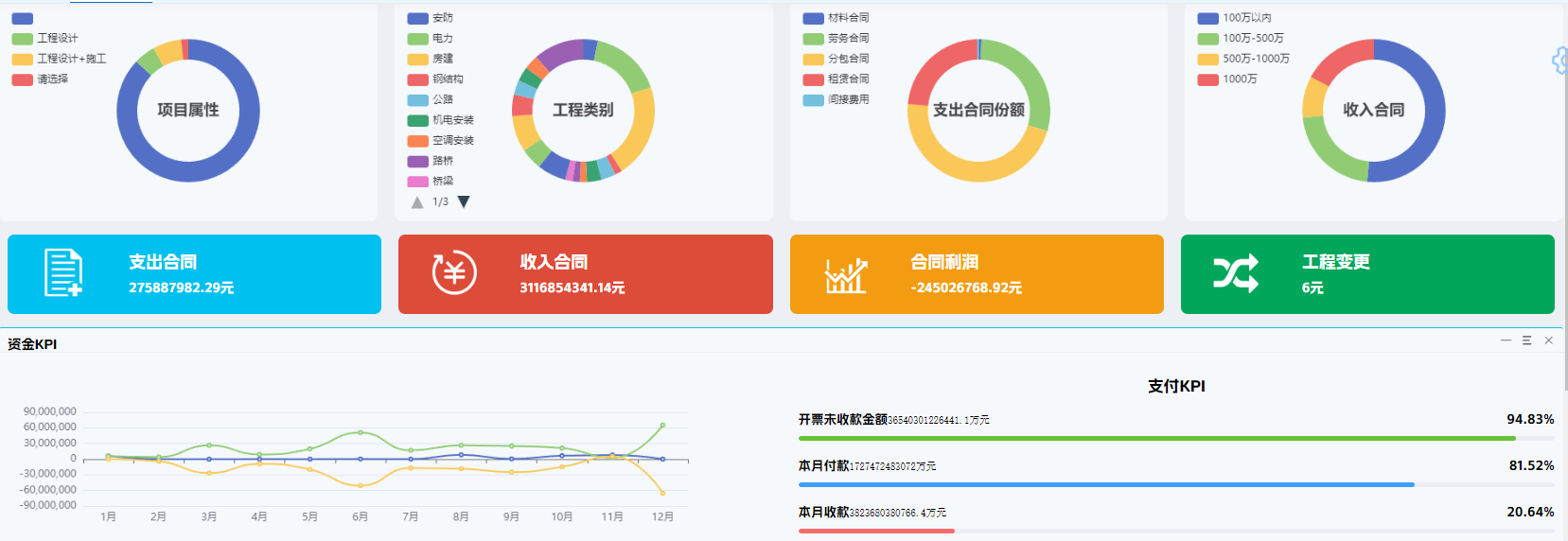Screen dimensions: 1568x541
Task: Click the 本月付款 blue progress bar
Action: [1105, 484]
